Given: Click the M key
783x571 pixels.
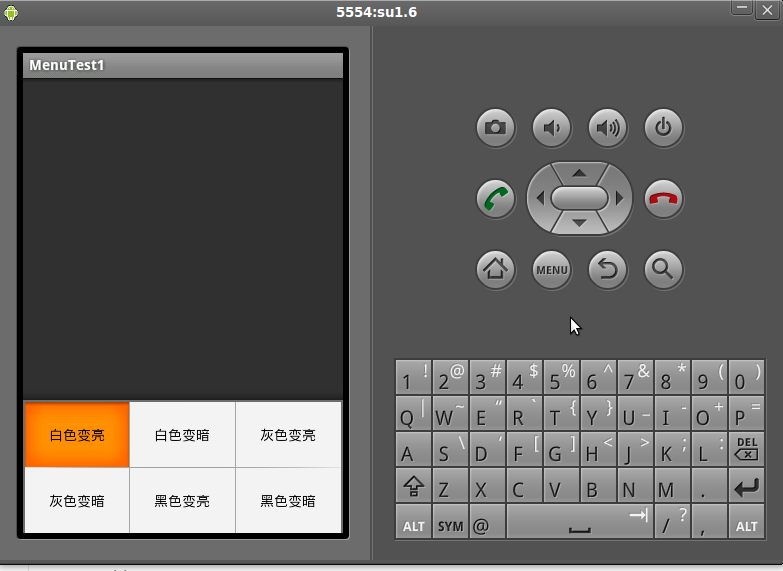Looking at the screenshot, I should pyautogui.click(x=672, y=485).
